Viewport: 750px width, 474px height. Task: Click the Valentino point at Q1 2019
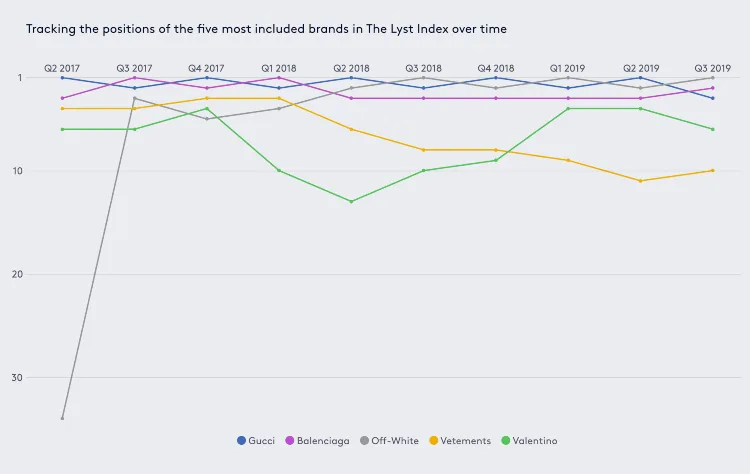click(x=568, y=109)
